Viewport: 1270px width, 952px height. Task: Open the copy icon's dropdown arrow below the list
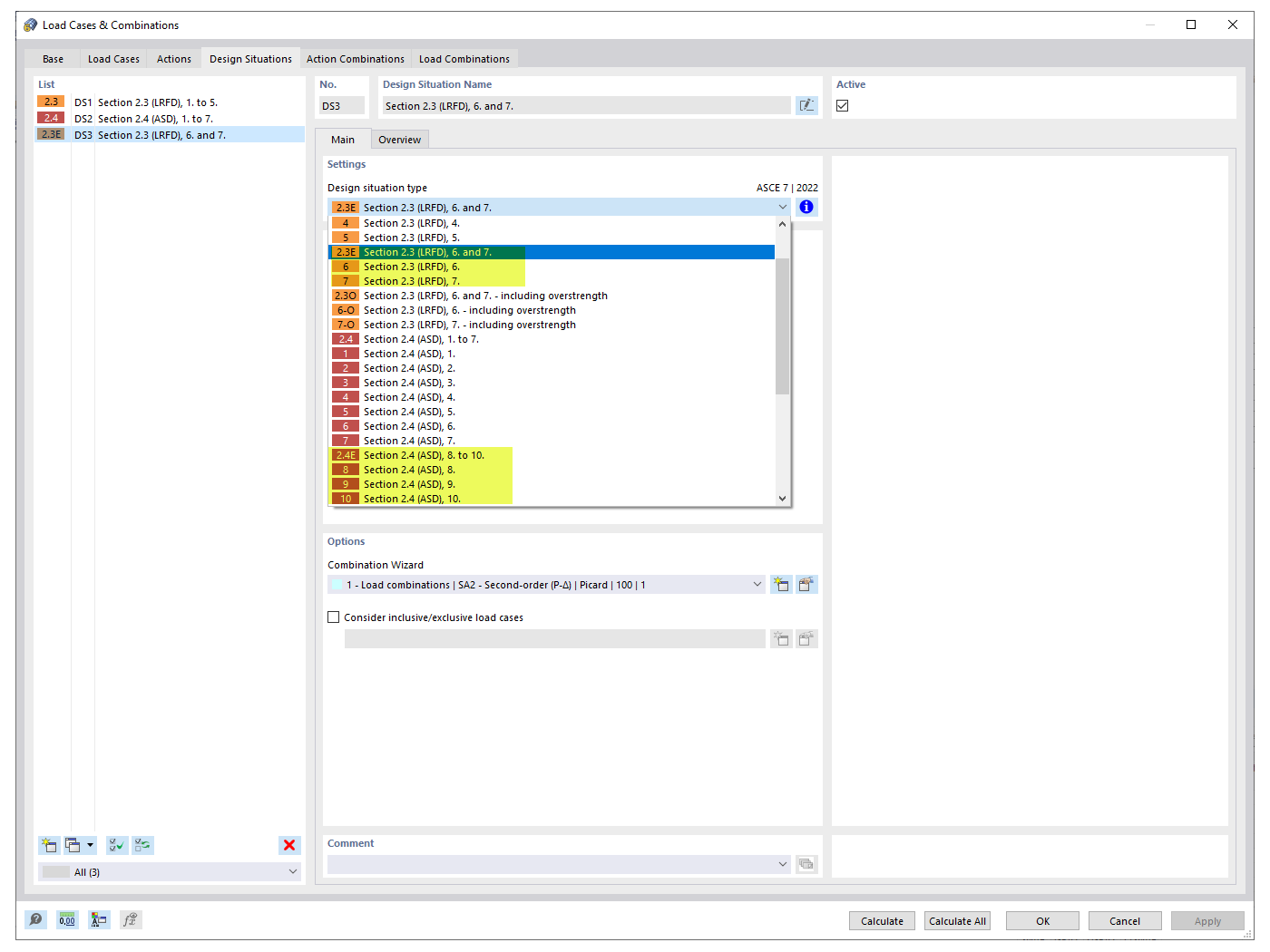(90, 845)
